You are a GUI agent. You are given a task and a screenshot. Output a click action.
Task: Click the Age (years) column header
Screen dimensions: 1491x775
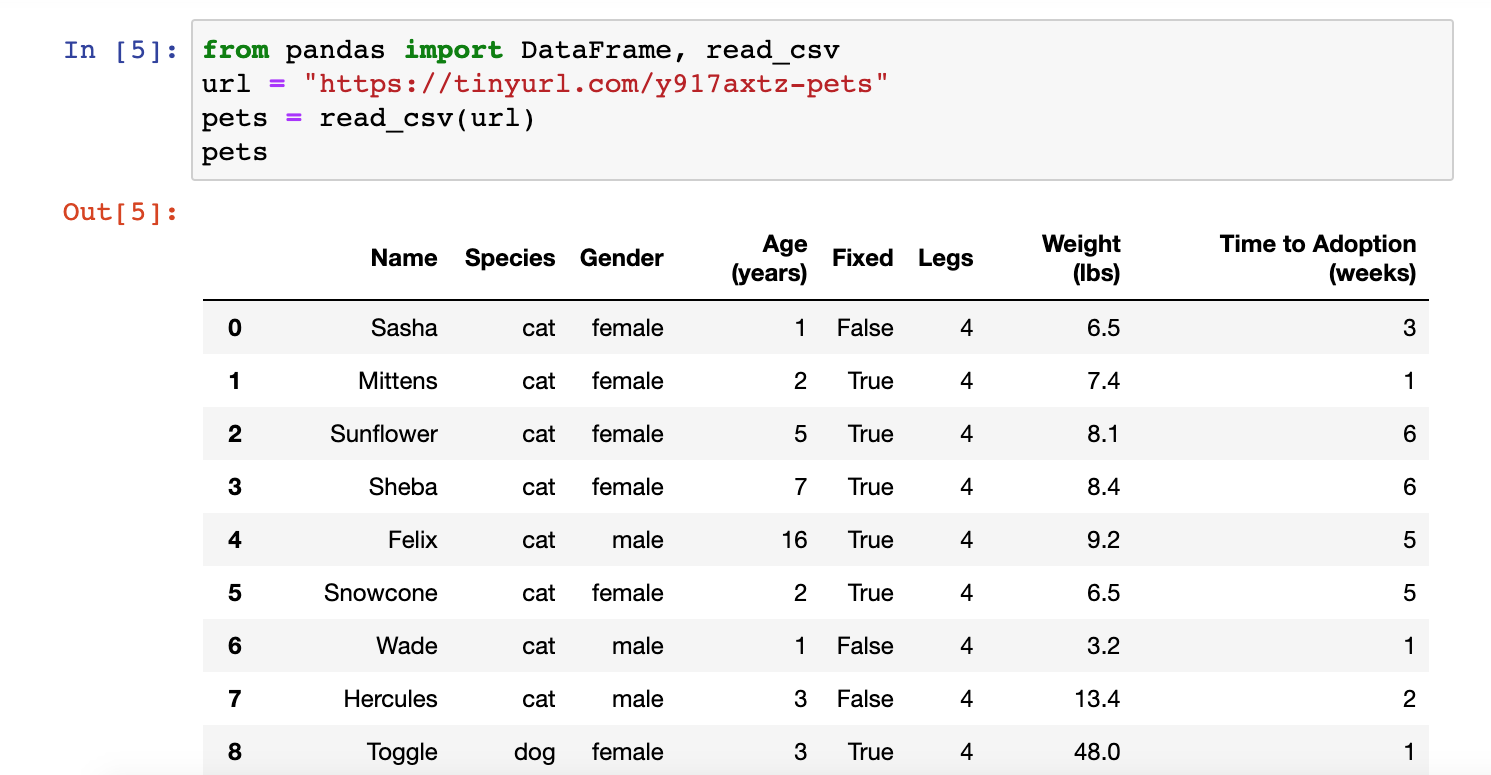click(770, 259)
